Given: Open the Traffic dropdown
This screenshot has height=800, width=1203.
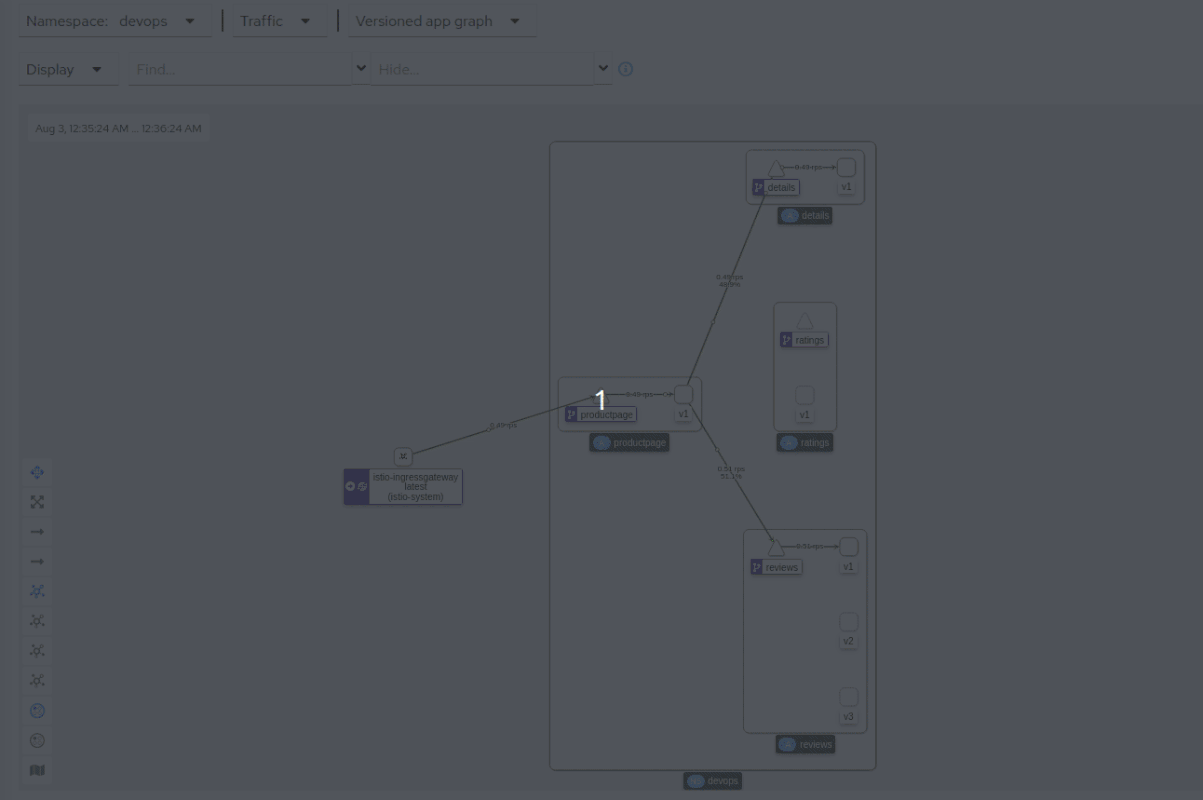Looking at the screenshot, I should click(279, 21).
